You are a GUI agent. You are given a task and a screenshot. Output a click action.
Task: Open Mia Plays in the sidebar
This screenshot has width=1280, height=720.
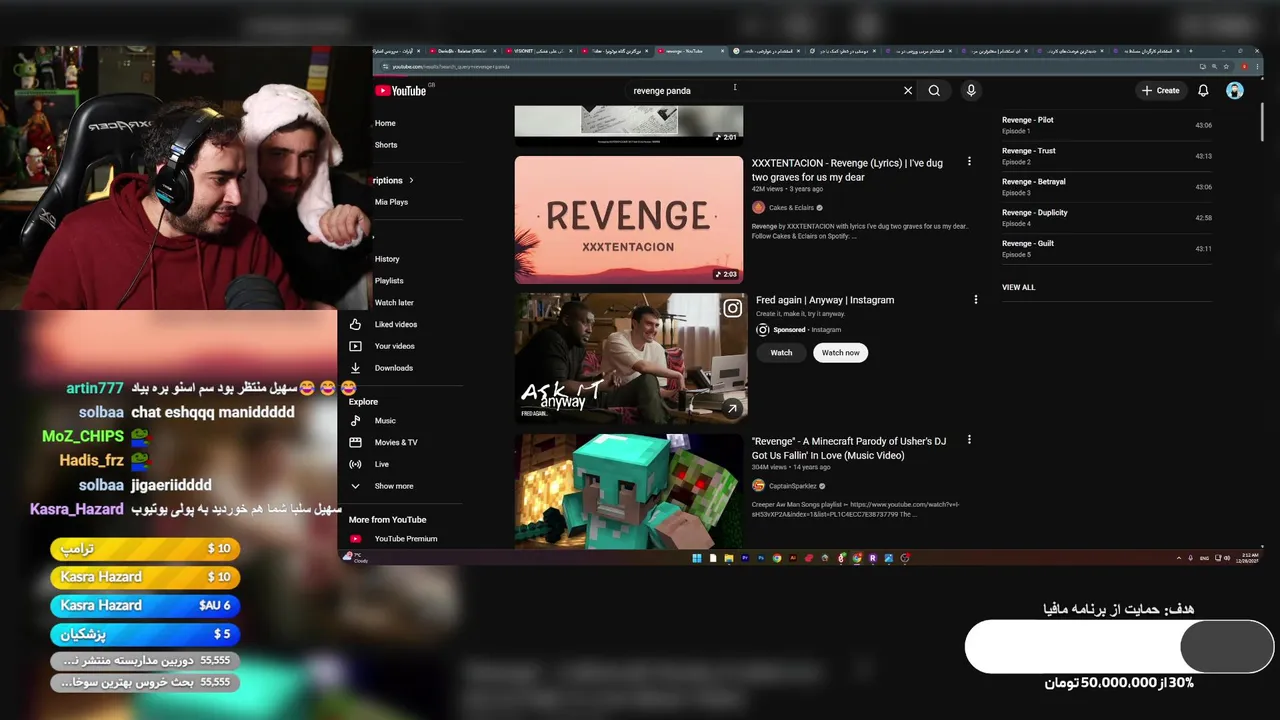pos(391,202)
